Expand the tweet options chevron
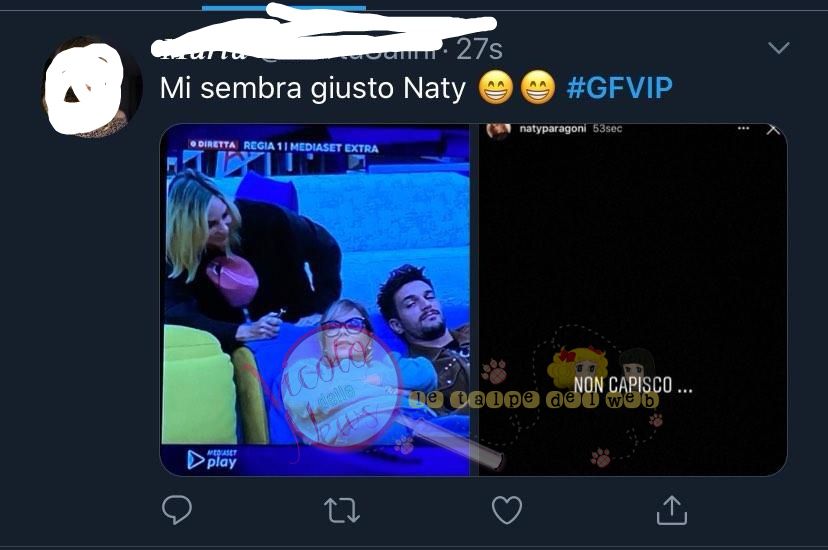 coord(779,48)
